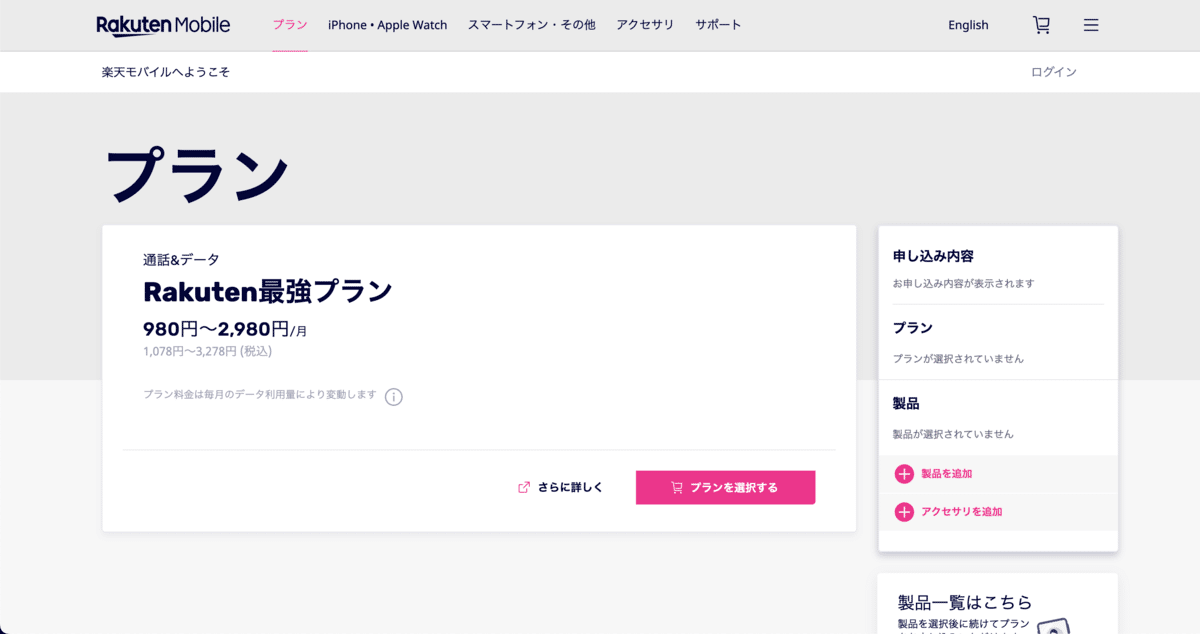Open the shopping cart icon in header

coord(1041,25)
